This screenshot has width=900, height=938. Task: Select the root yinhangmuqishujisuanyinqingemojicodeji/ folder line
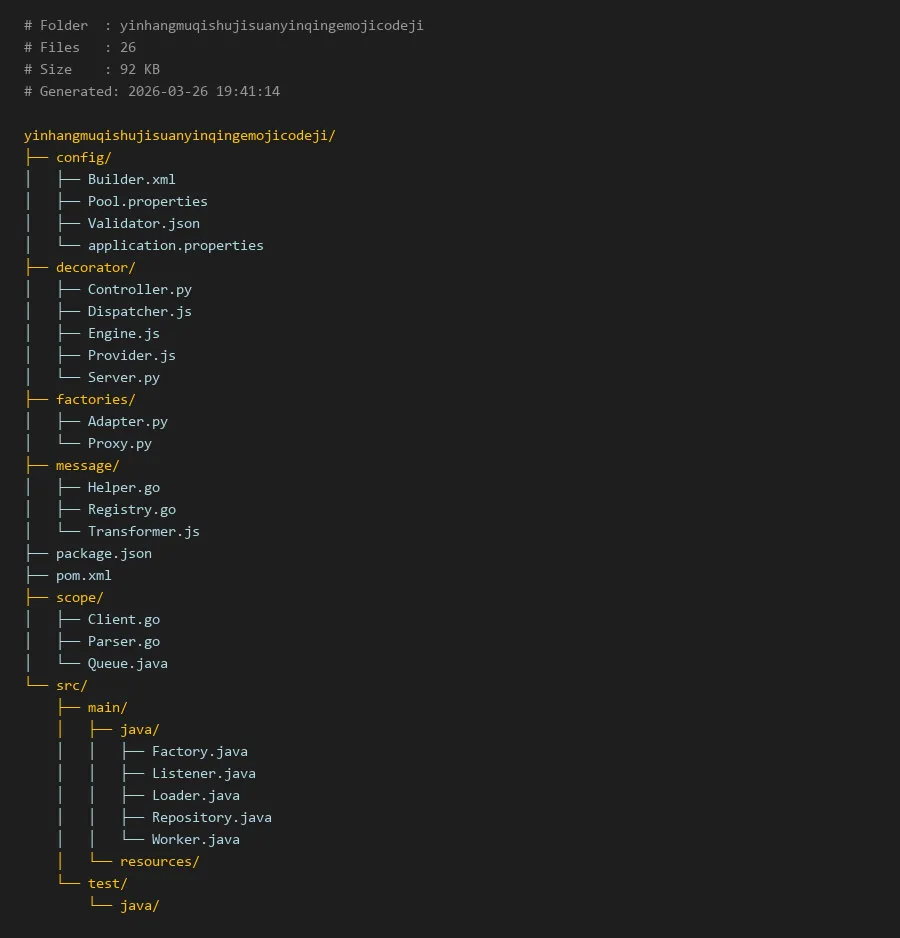179,135
